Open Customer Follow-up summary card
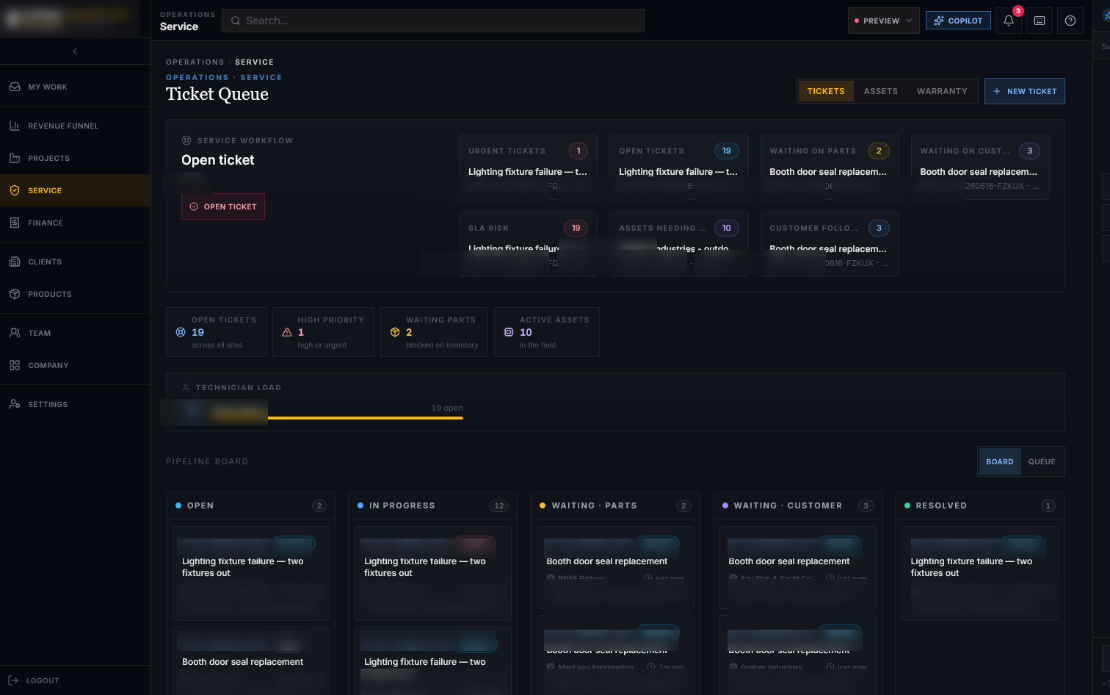 pyautogui.click(x=829, y=243)
